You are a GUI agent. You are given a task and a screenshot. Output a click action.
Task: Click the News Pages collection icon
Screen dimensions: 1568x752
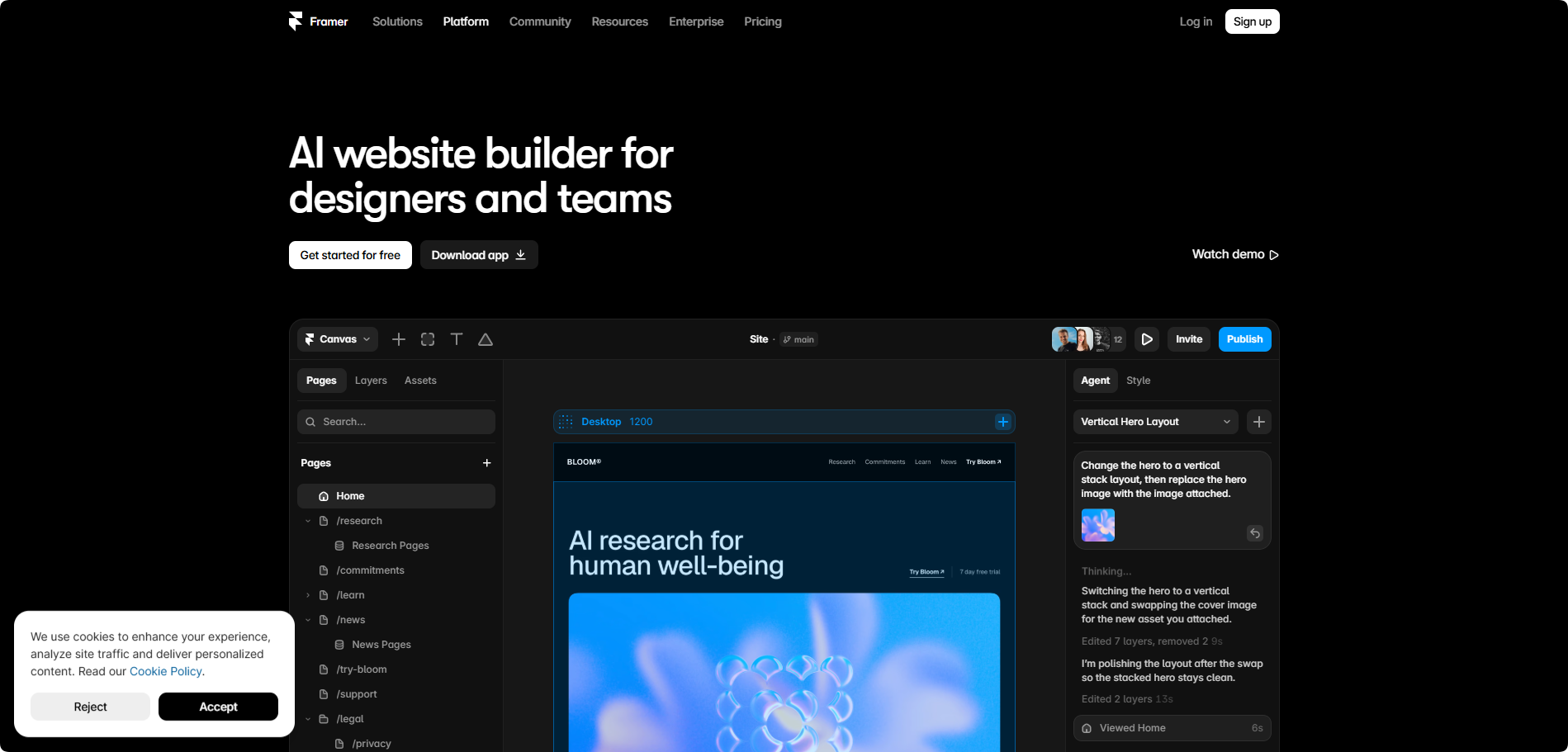tap(339, 645)
